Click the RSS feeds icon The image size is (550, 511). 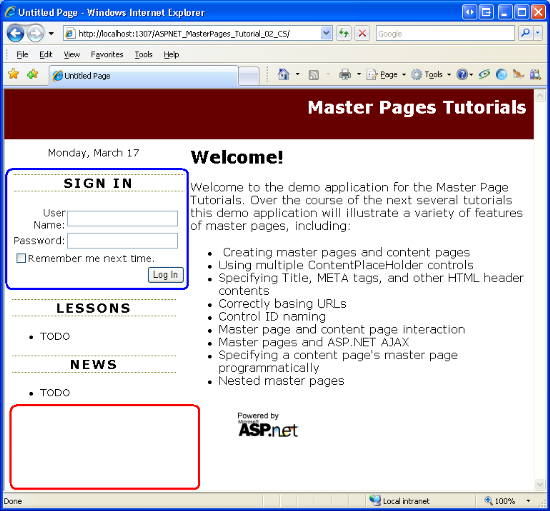[314, 75]
